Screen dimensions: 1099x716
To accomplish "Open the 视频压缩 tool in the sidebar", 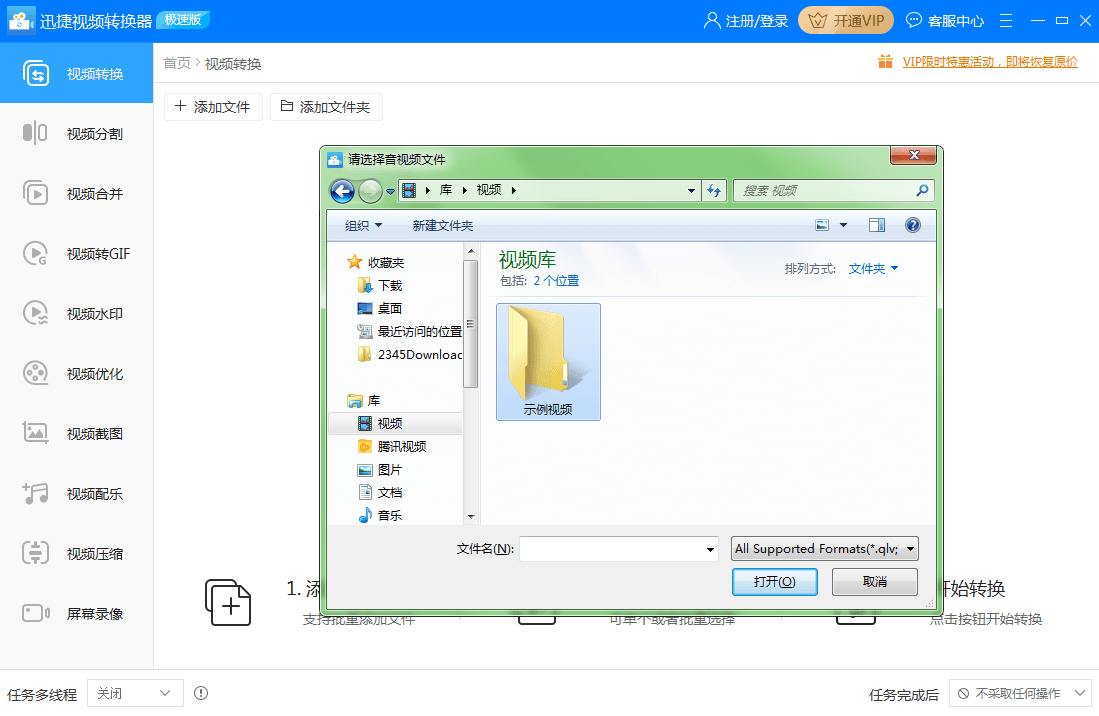I will tap(76, 553).
